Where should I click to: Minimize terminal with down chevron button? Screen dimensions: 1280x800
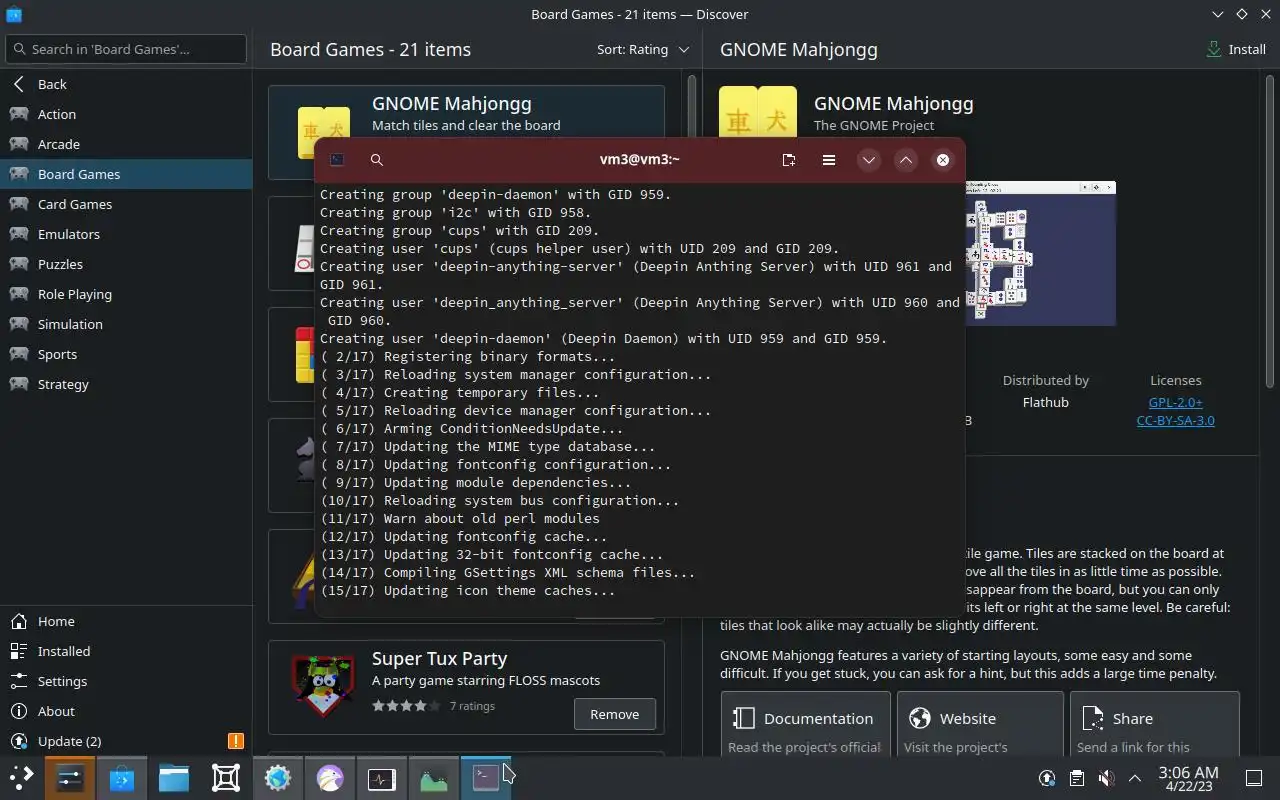[x=868, y=160]
